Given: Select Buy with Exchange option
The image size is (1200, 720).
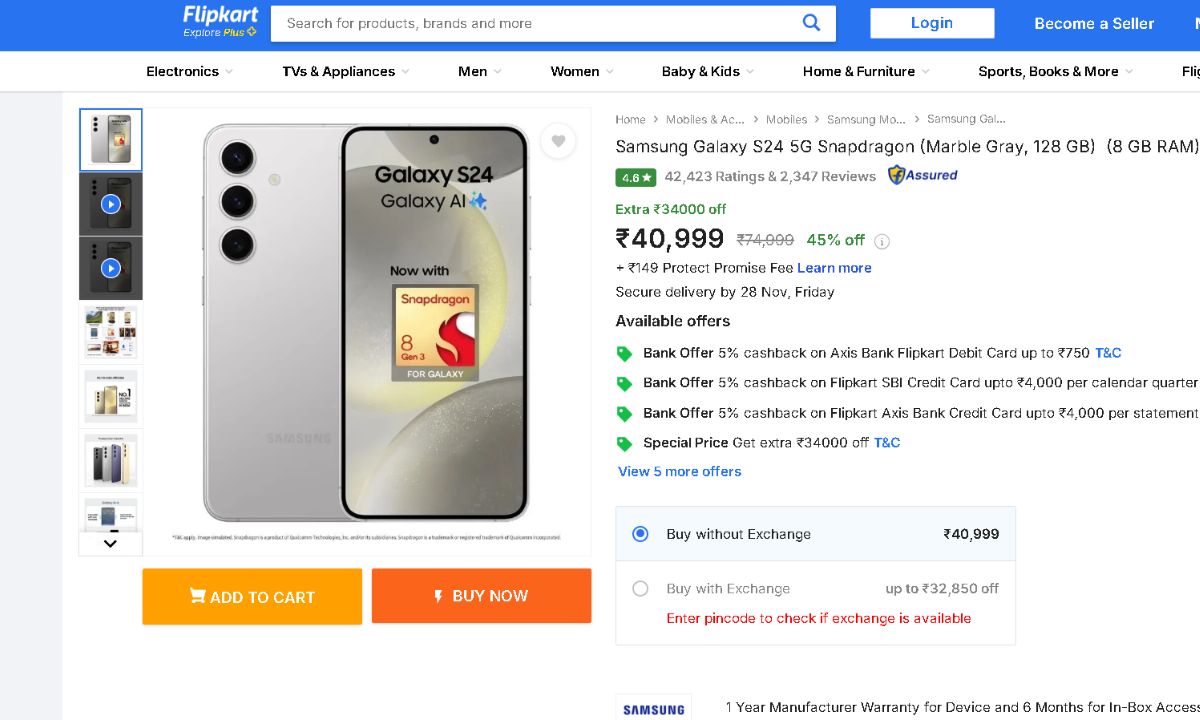Looking at the screenshot, I should [641, 589].
